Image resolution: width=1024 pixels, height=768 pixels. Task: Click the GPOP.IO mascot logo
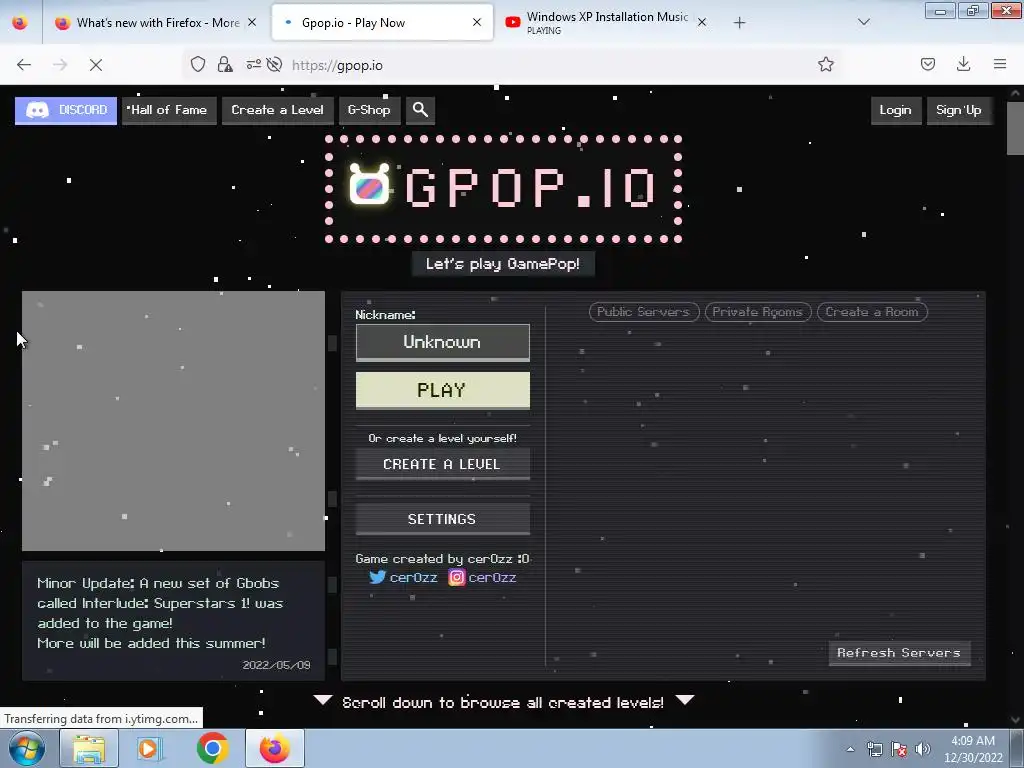pos(369,185)
